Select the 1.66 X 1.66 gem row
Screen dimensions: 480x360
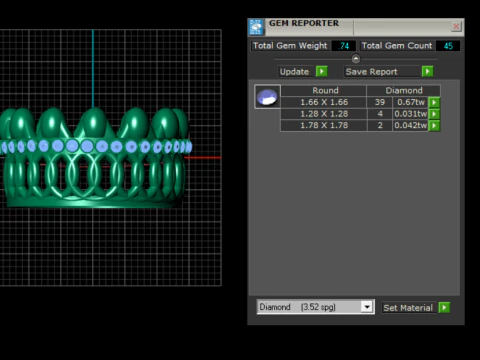360,102
